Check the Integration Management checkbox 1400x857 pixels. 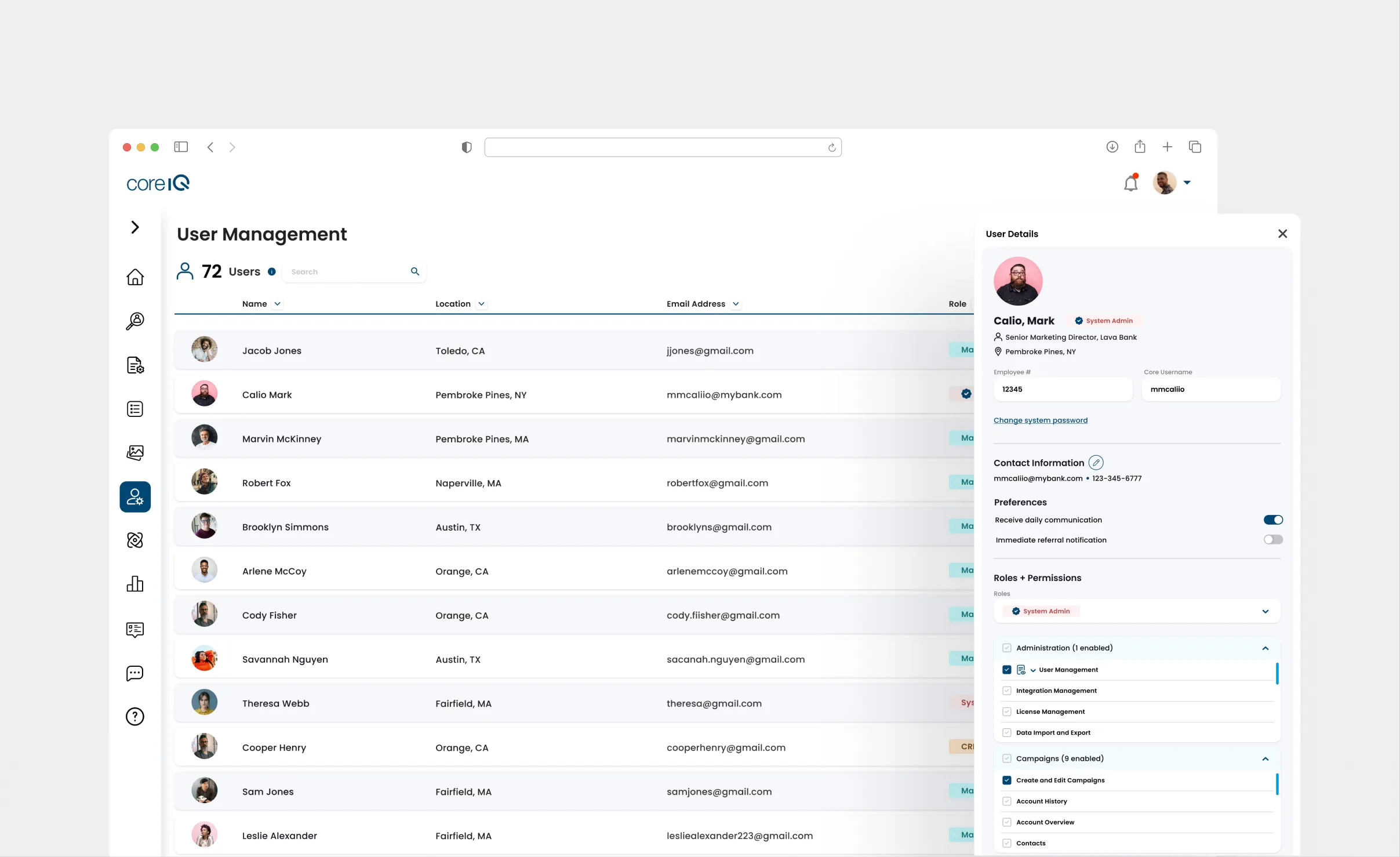(1007, 691)
